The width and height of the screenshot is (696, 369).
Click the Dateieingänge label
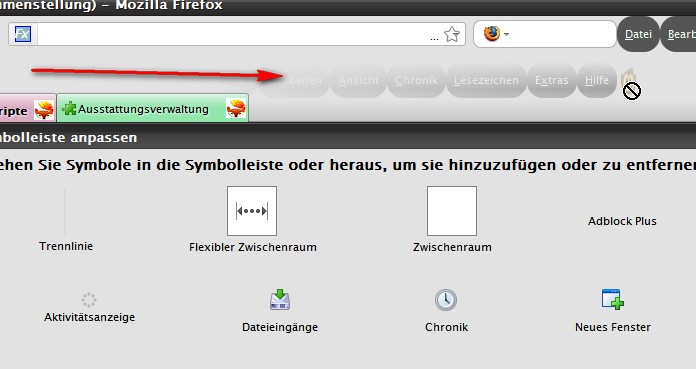point(280,328)
